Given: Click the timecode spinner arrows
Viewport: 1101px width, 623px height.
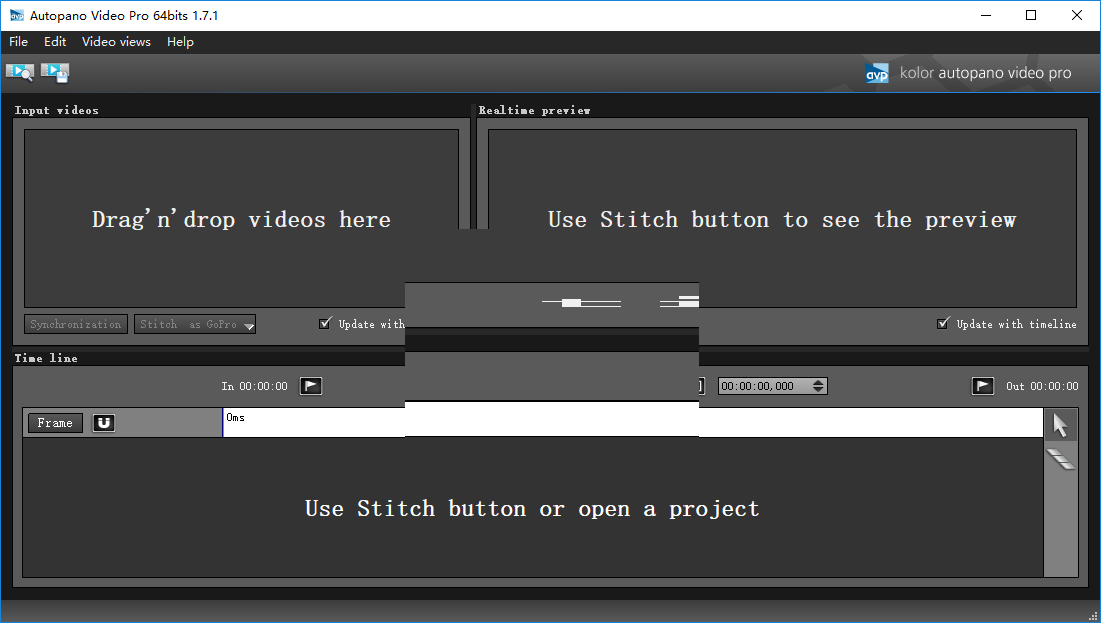Looking at the screenshot, I should pyautogui.click(x=818, y=386).
